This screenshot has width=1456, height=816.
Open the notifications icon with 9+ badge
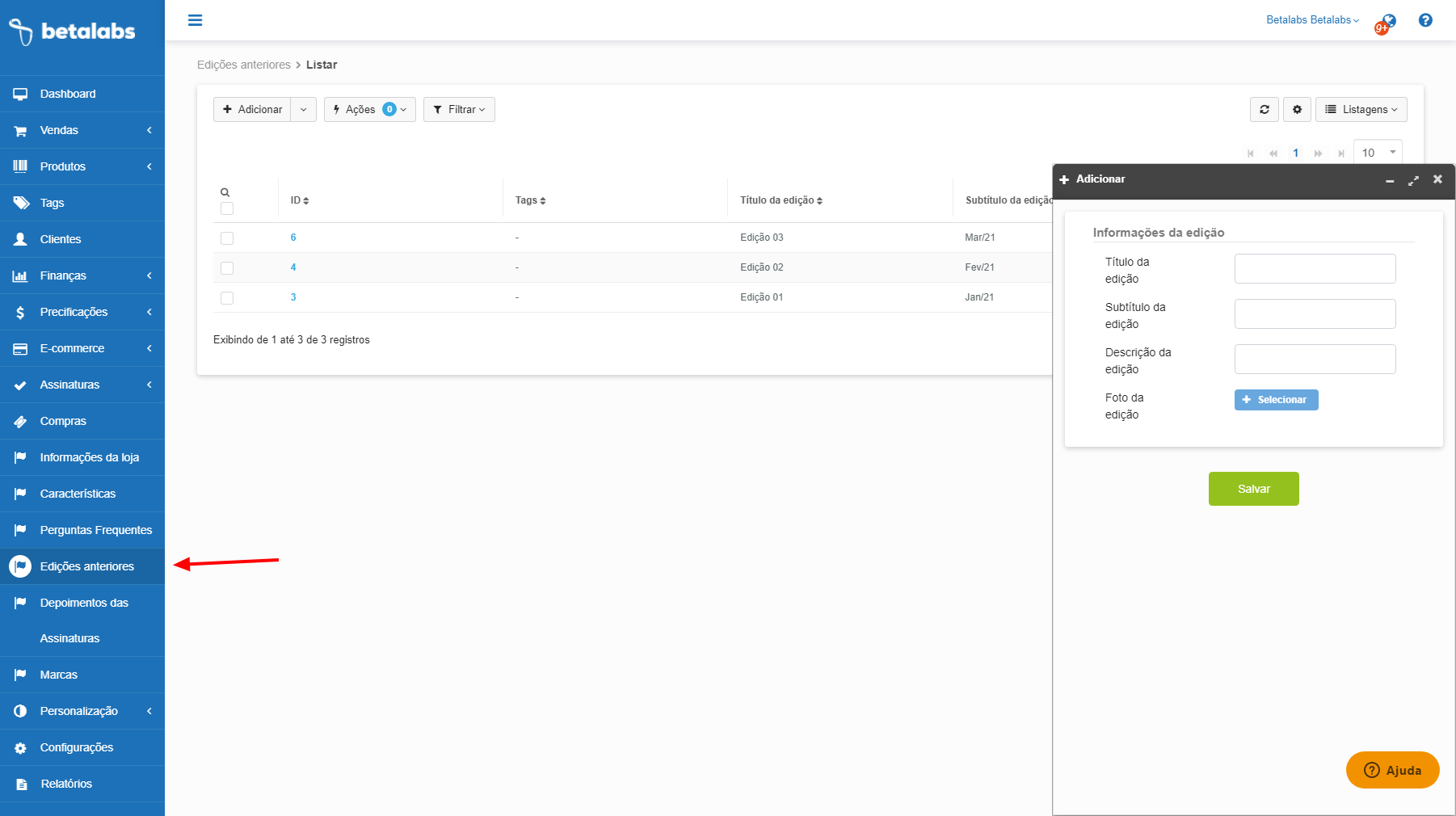tap(1386, 23)
